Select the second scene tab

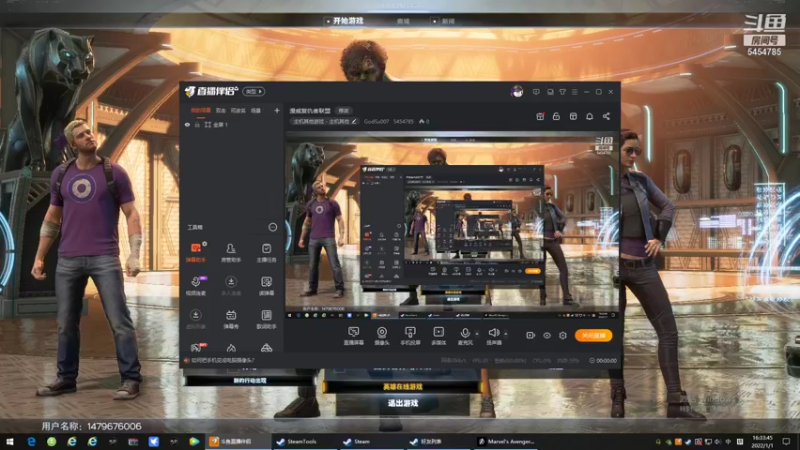click(x=220, y=110)
